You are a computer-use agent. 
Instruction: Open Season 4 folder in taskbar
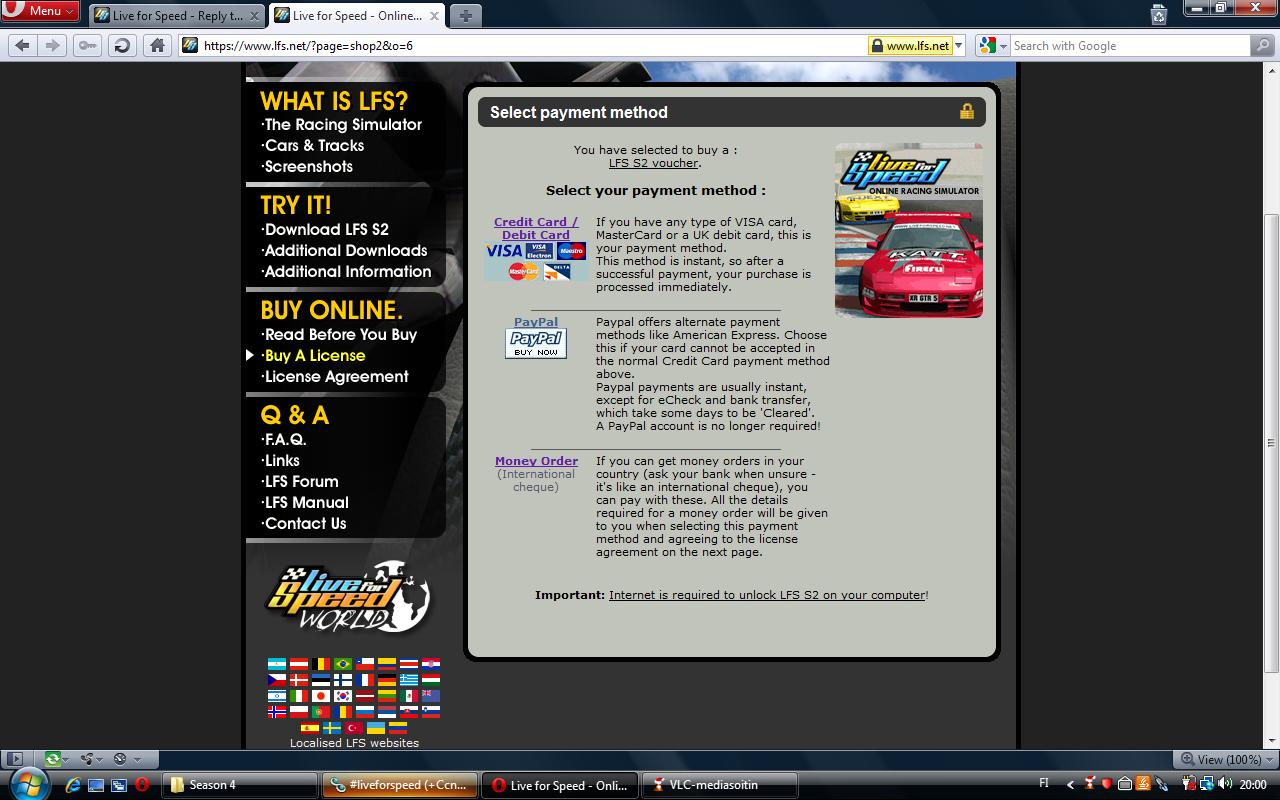[x=242, y=785]
